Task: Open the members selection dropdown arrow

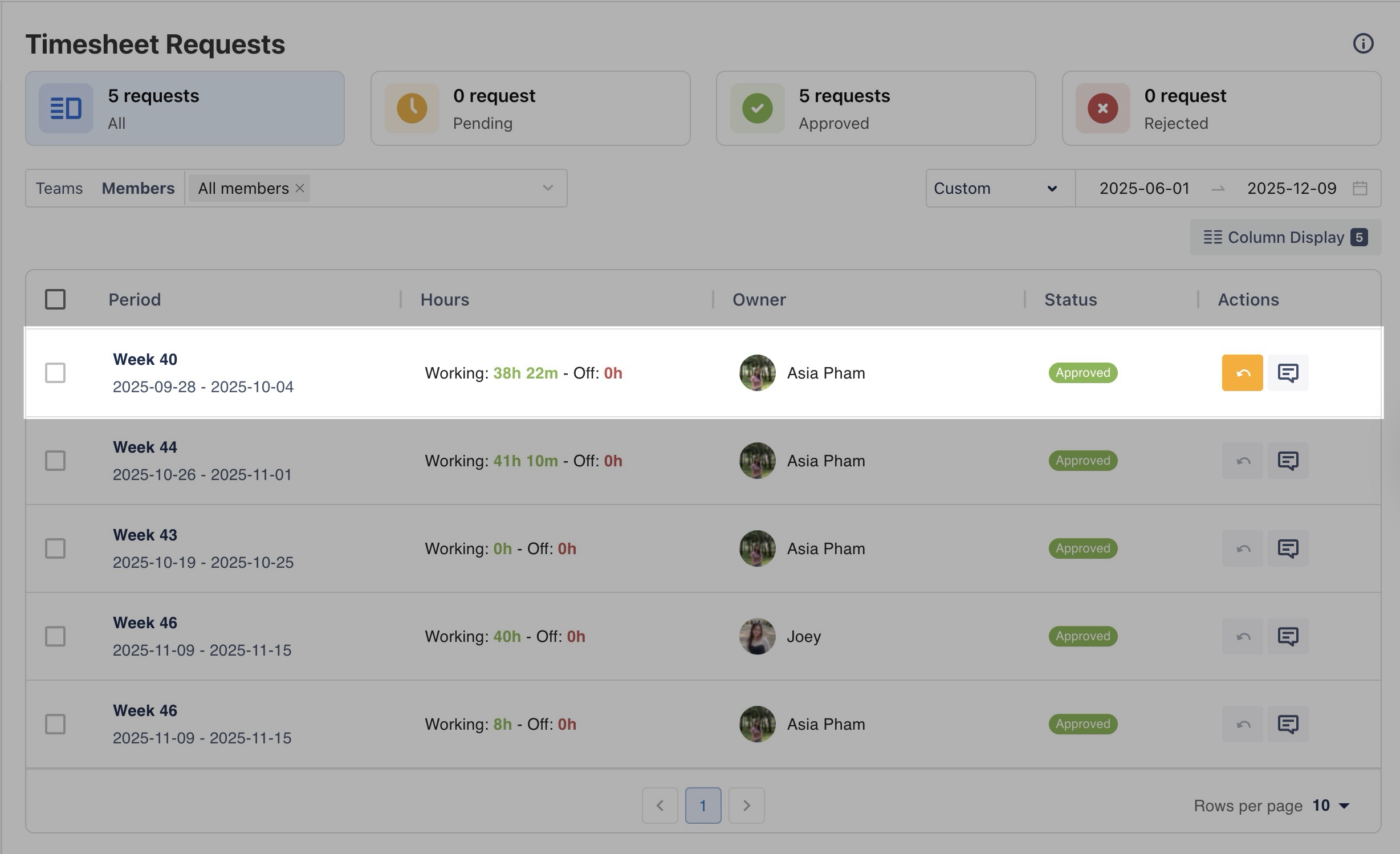Action: point(548,188)
